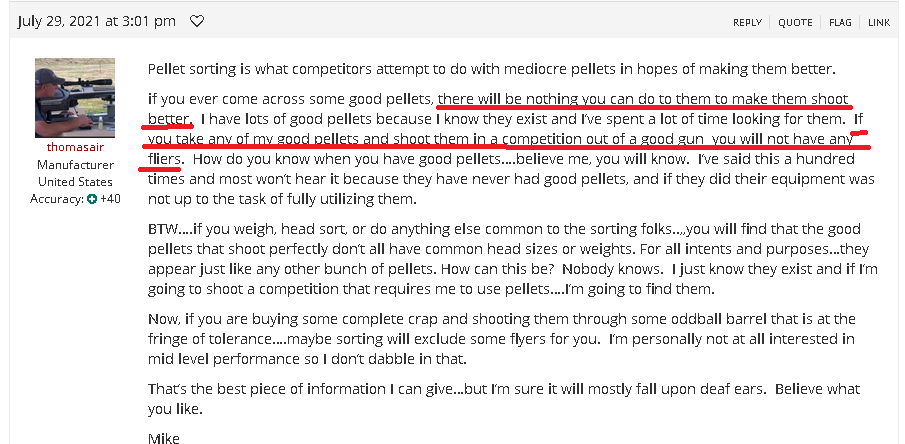The width and height of the screenshot is (905, 444).
Task: Quote this post using QUOTE
Action: point(795,23)
